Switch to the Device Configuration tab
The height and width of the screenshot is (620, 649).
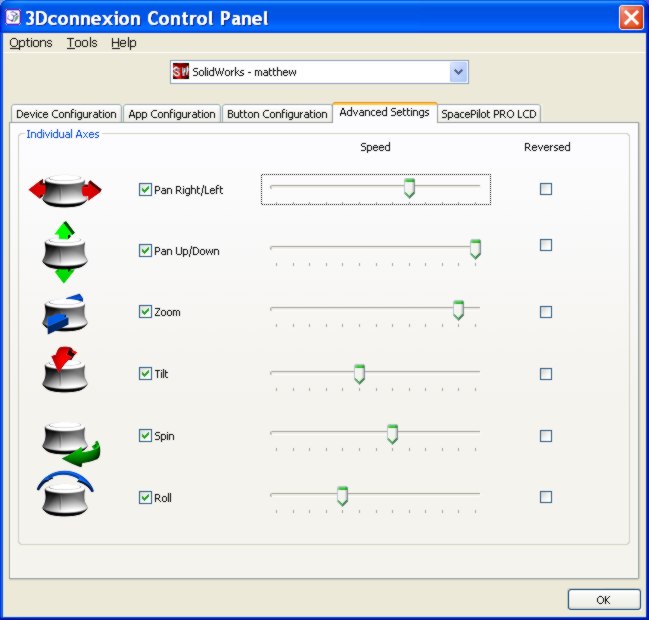pos(66,114)
